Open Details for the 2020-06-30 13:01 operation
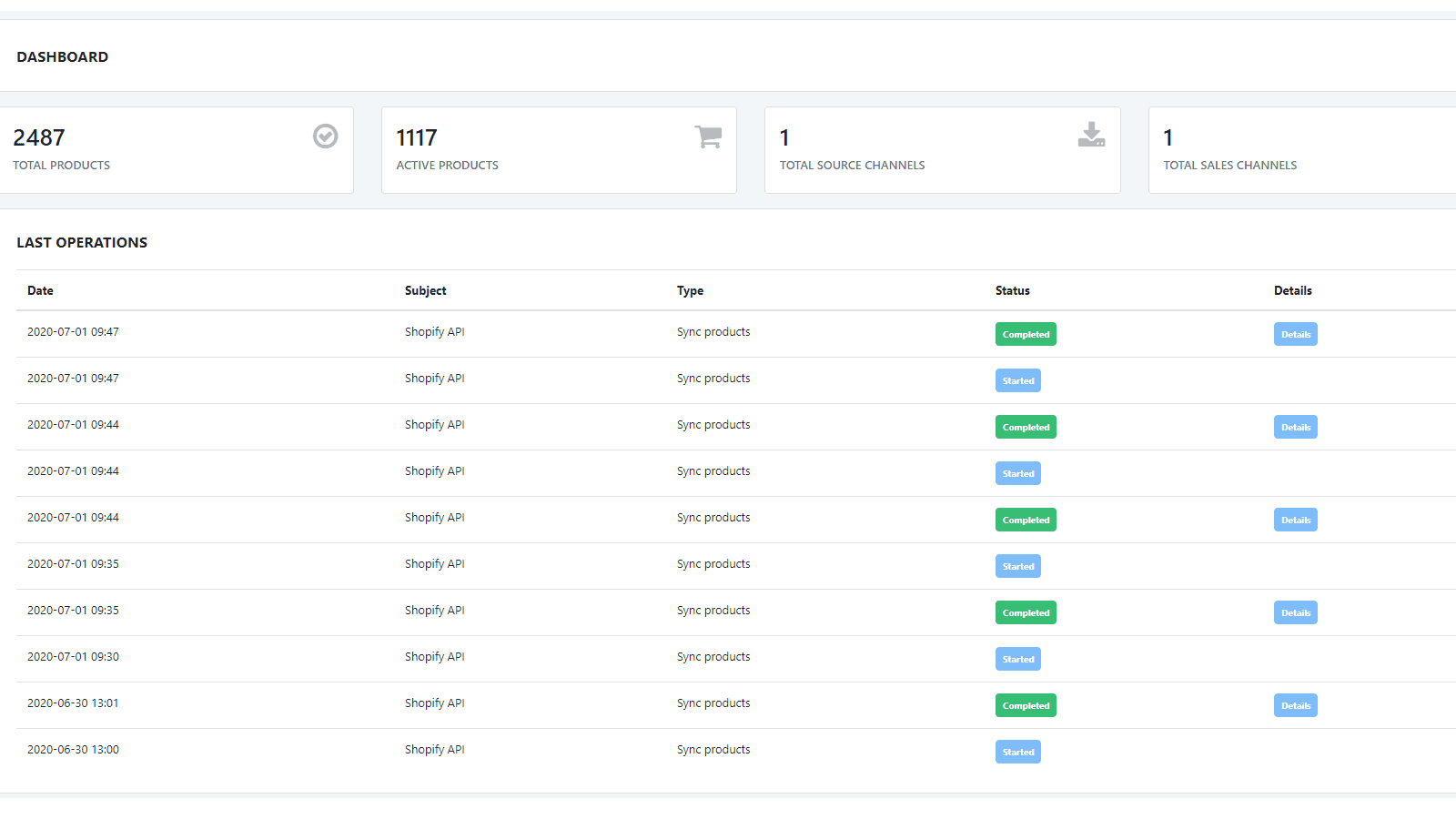This screenshot has height=819, width=1456. pos(1295,705)
